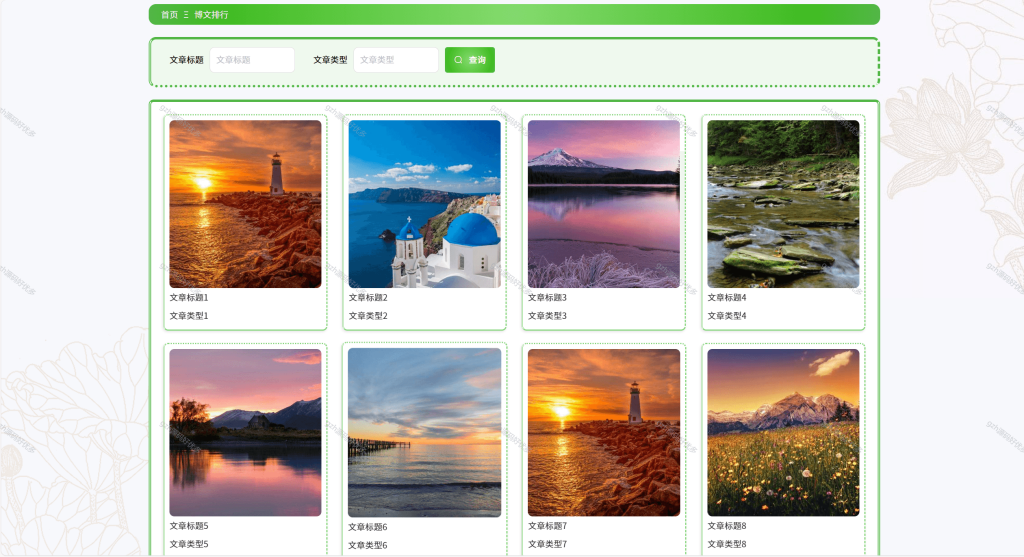Open the mossy river rocks thumbnail
This screenshot has width=1024, height=557.
point(784,204)
